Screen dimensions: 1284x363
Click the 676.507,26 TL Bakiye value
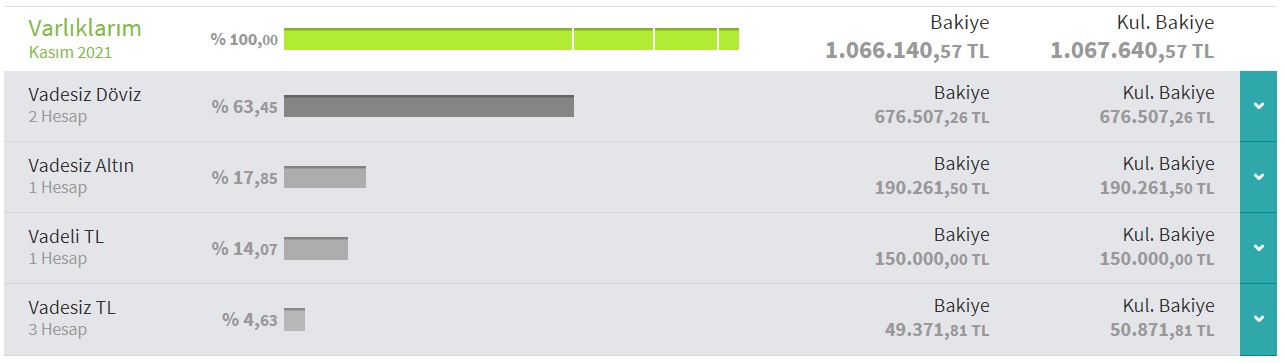tap(932, 117)
